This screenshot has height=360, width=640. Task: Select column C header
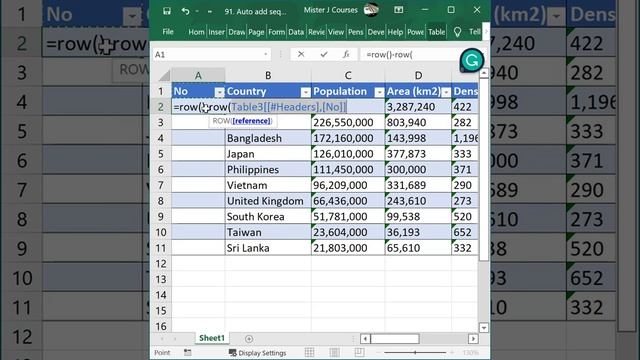tap(348, 75)
